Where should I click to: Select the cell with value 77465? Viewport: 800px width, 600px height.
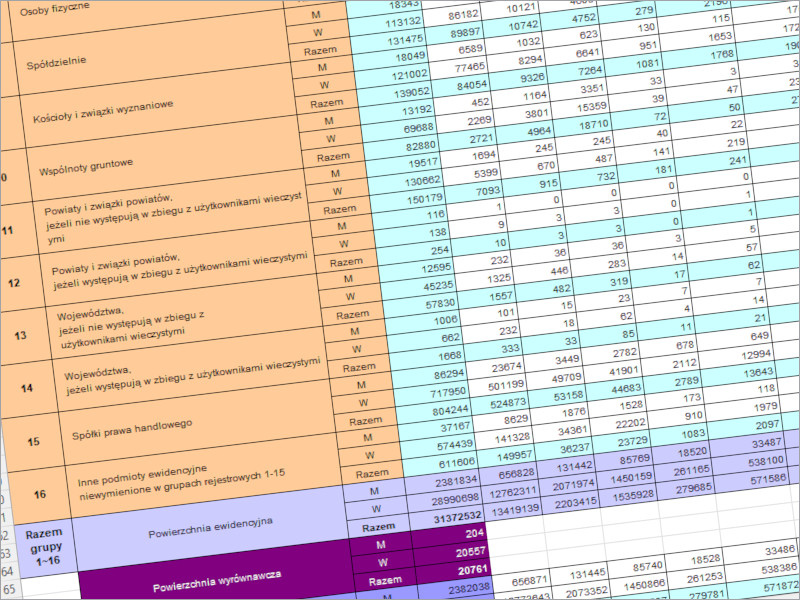(x=461, y=67)
